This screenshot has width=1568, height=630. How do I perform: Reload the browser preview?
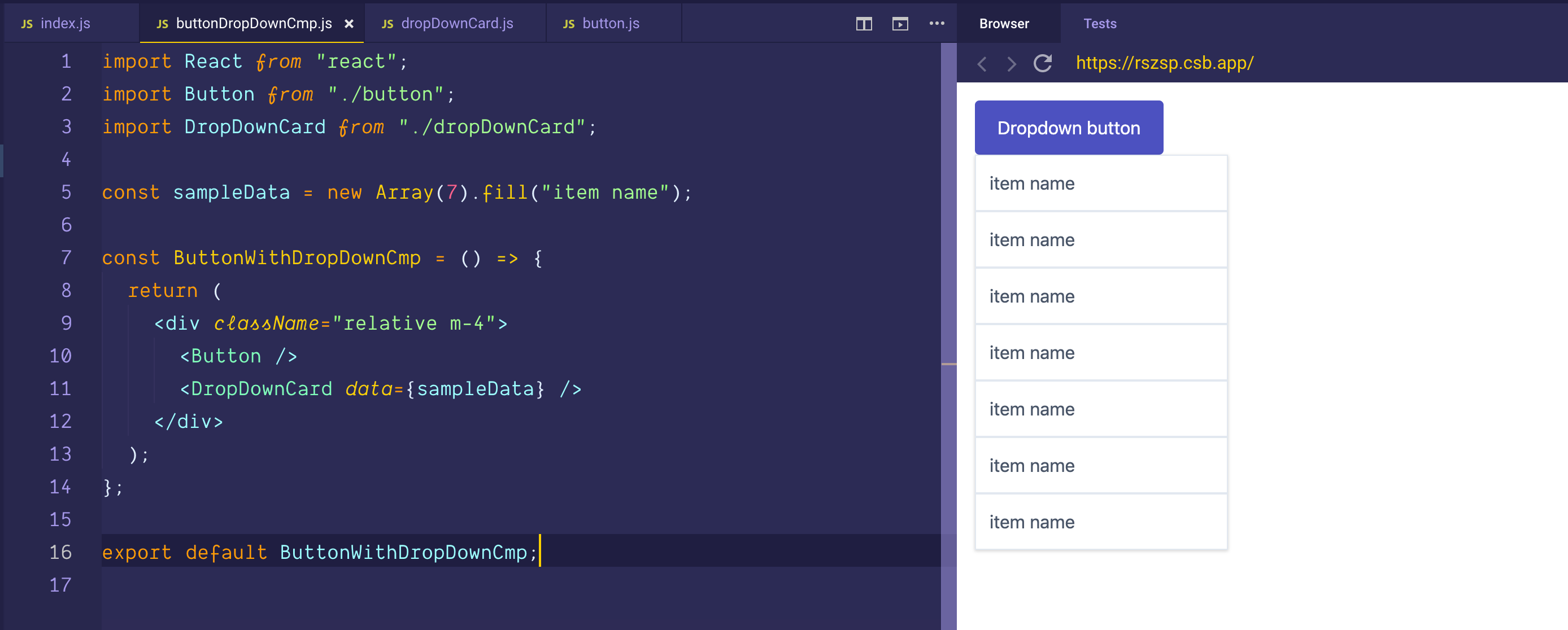(x=1042, y=63)
